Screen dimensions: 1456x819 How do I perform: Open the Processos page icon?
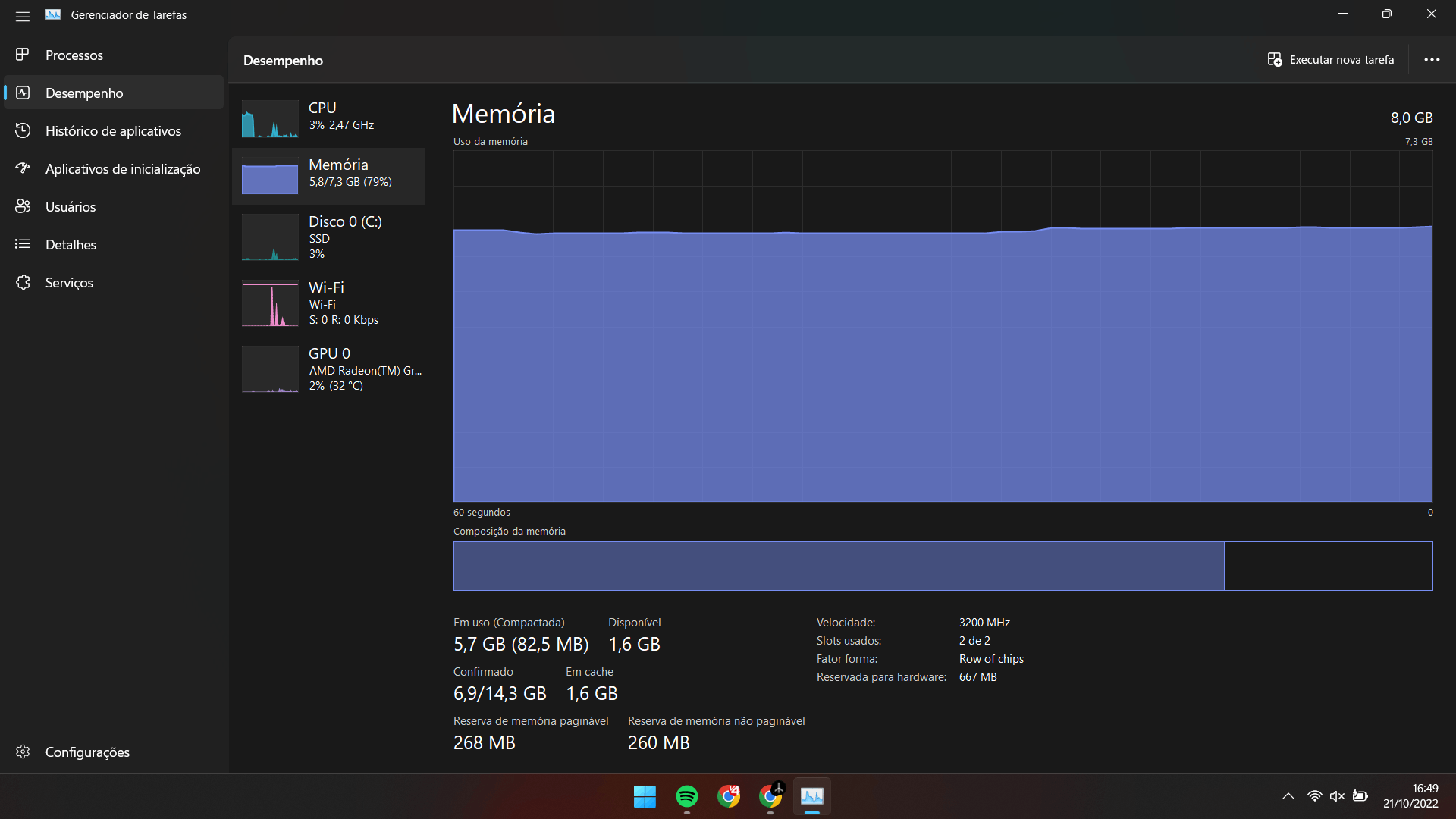(23, 55)
